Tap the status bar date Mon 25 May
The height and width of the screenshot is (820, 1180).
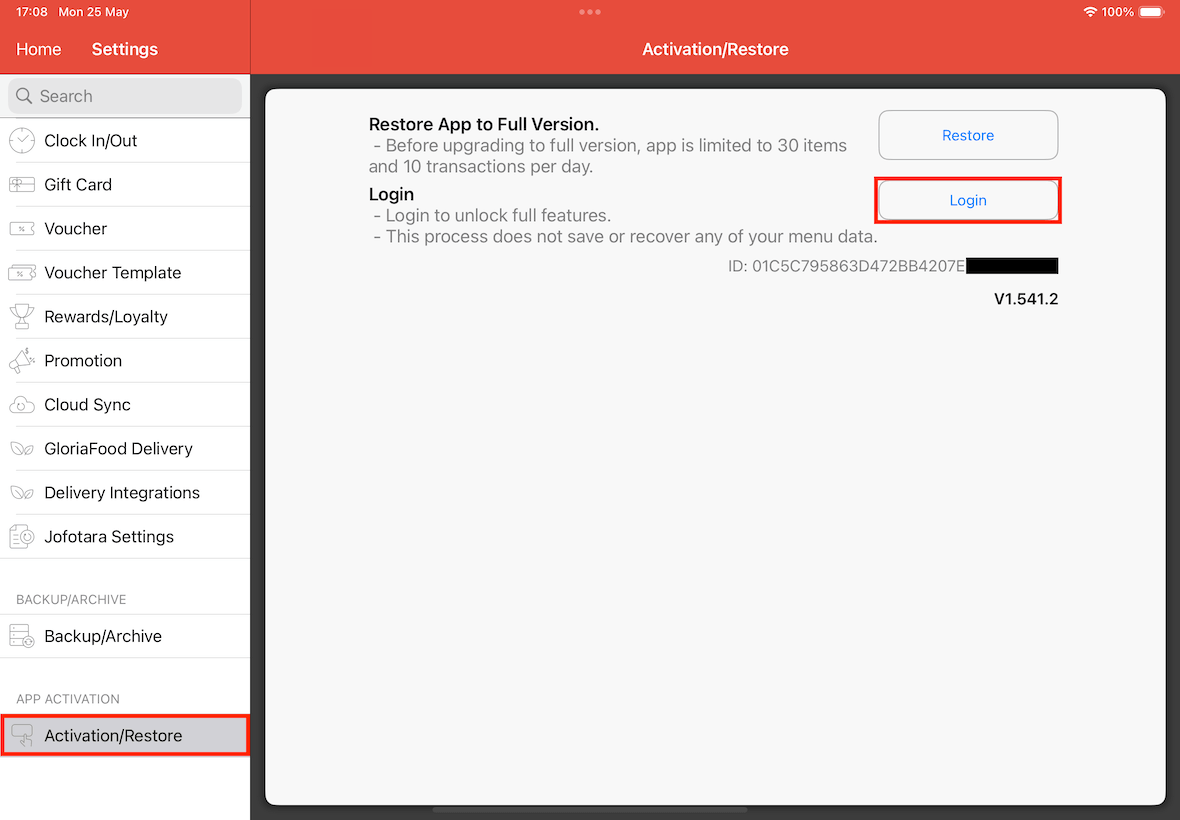[x=94, y=12]
